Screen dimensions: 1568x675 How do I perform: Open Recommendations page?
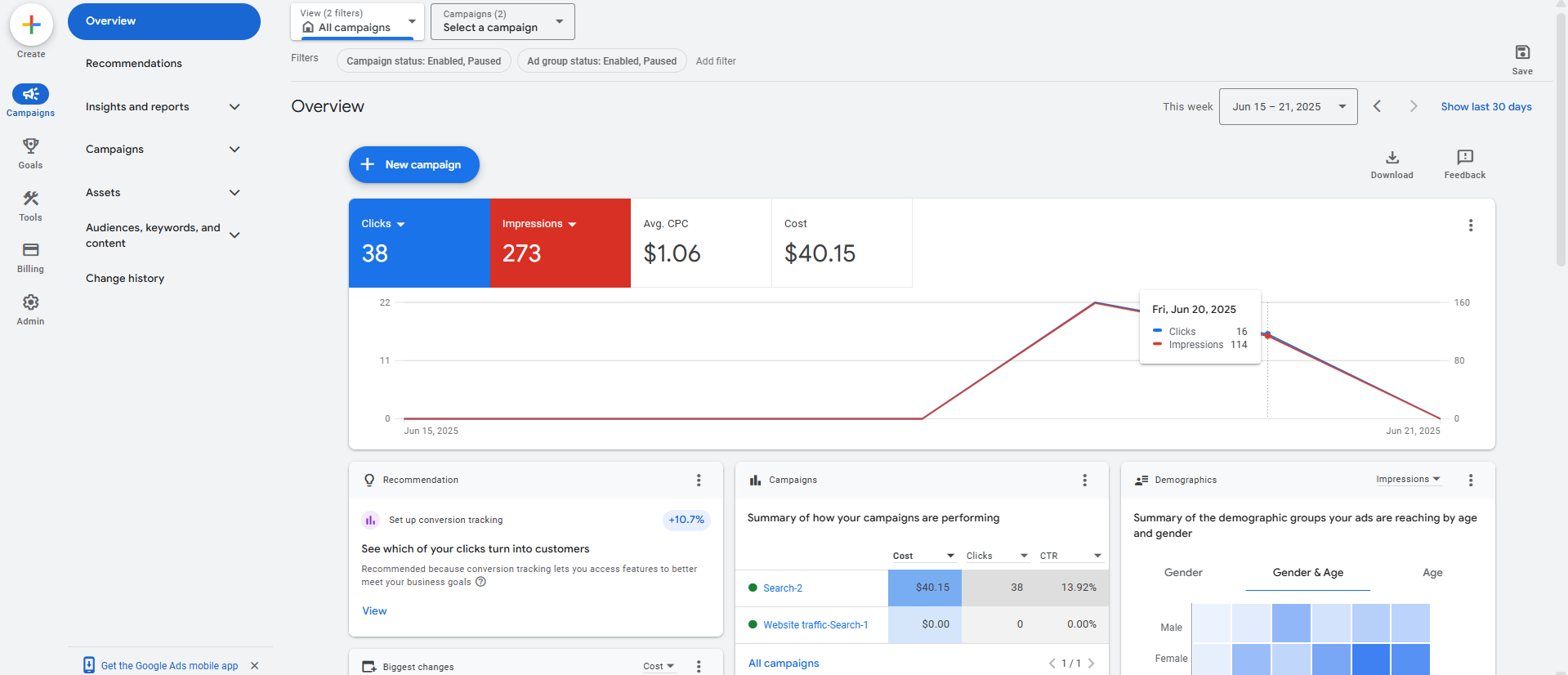134,64
